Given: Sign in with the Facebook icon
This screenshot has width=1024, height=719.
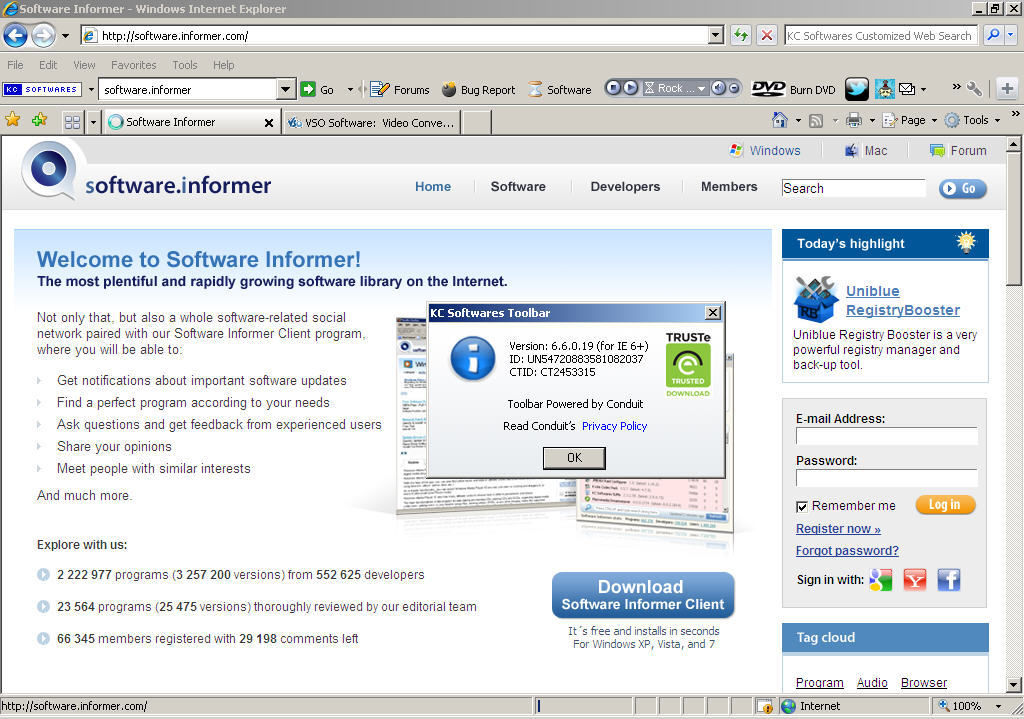Looking at the screenshot, I should pyautogui.click(x=948, y=579).
